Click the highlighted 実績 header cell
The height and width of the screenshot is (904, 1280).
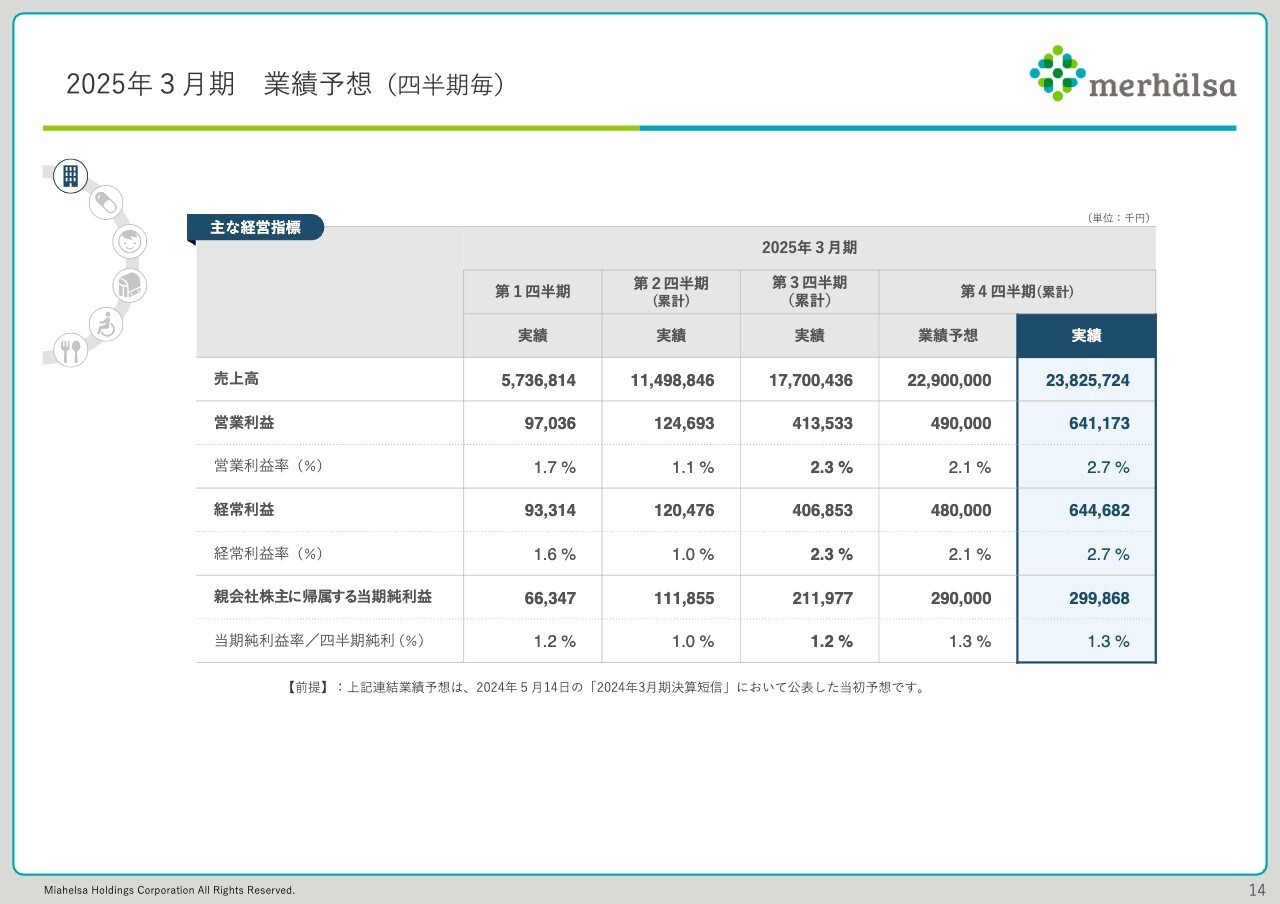[x=1086, y=336]
